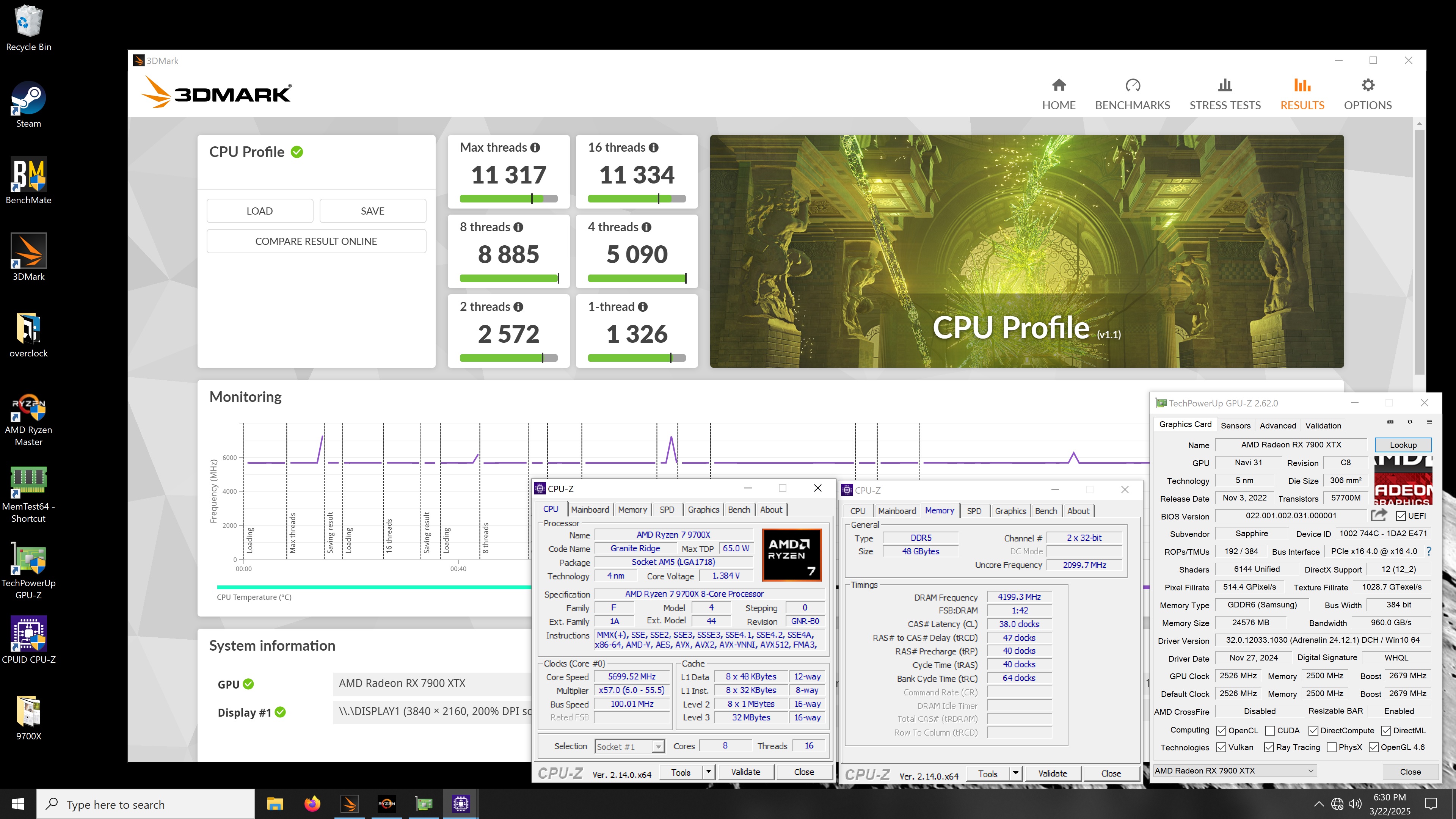Image resolution: width=1456 pixels, height=819 pixels.
Task: Open the Recycle Bin desktop icon
Action: (28, 28)
